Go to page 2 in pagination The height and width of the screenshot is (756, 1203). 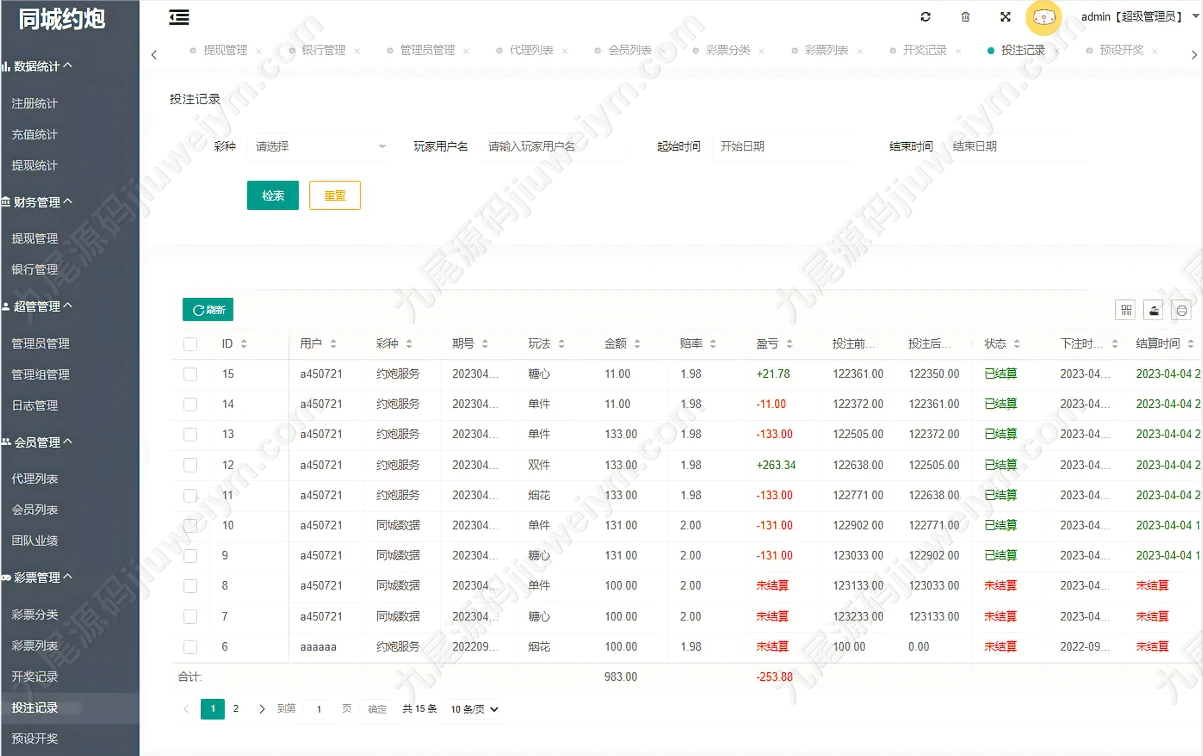(x=236, y=709)
